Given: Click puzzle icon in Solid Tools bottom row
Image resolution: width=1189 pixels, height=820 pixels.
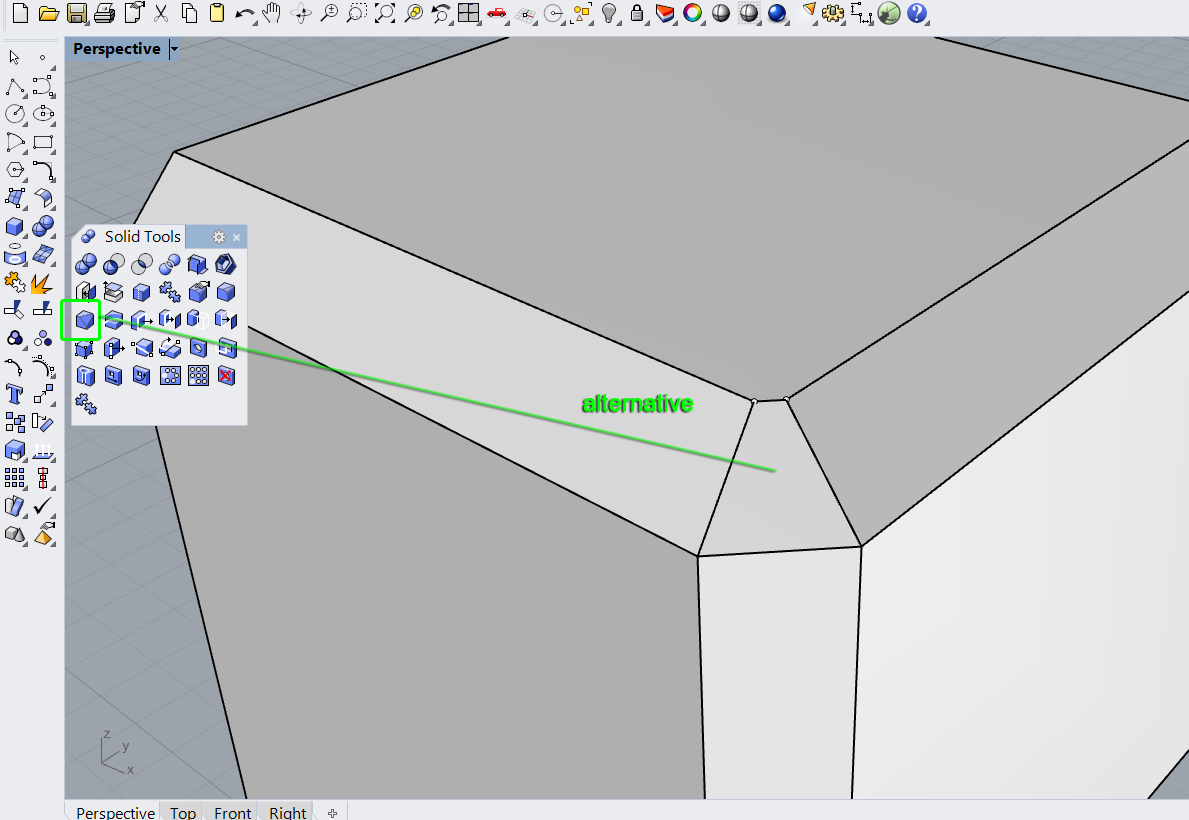Looking at the screenshot, I should click(x=86, y=404).
